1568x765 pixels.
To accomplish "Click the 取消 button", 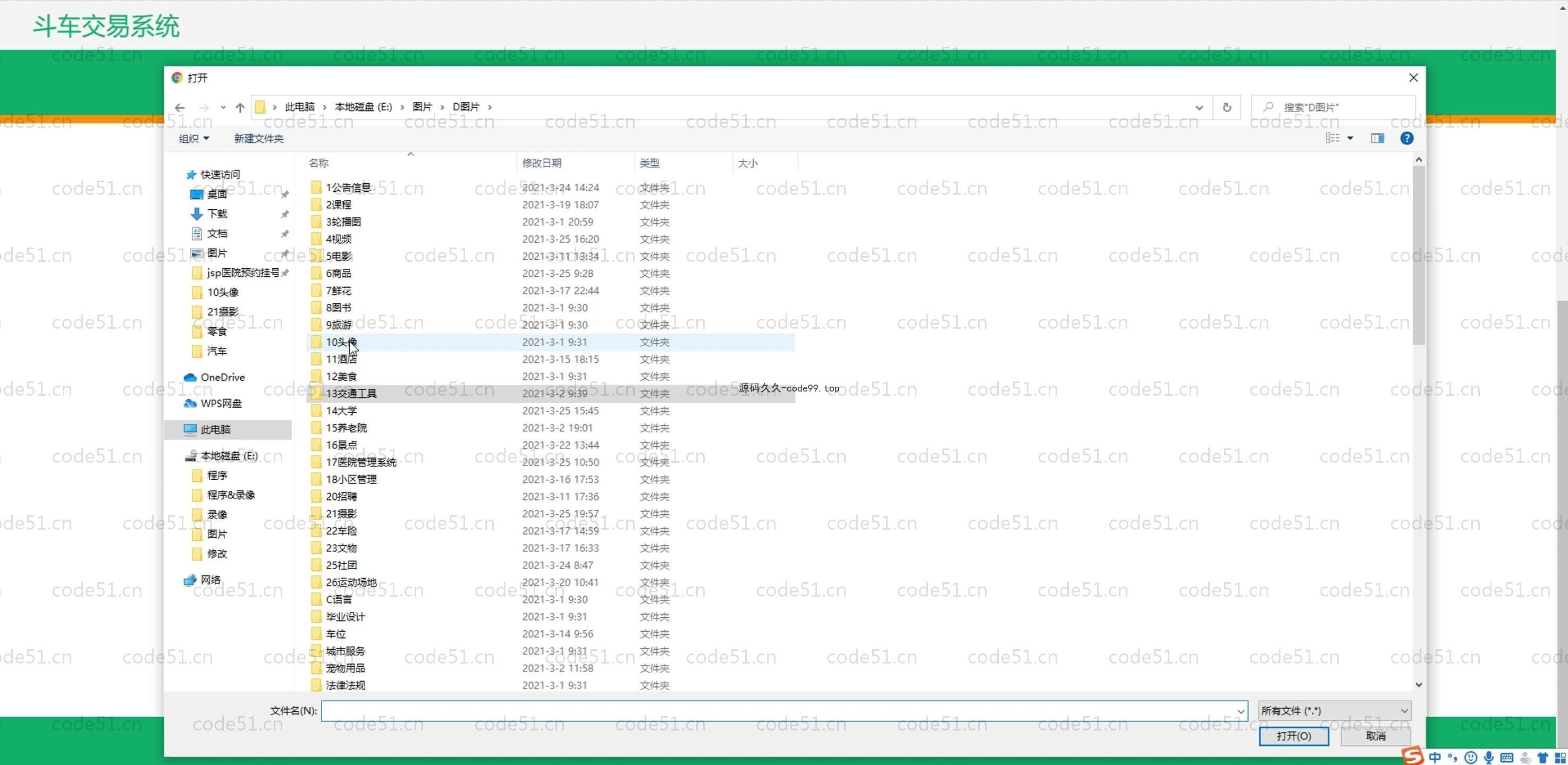I will click(1376, 736).
